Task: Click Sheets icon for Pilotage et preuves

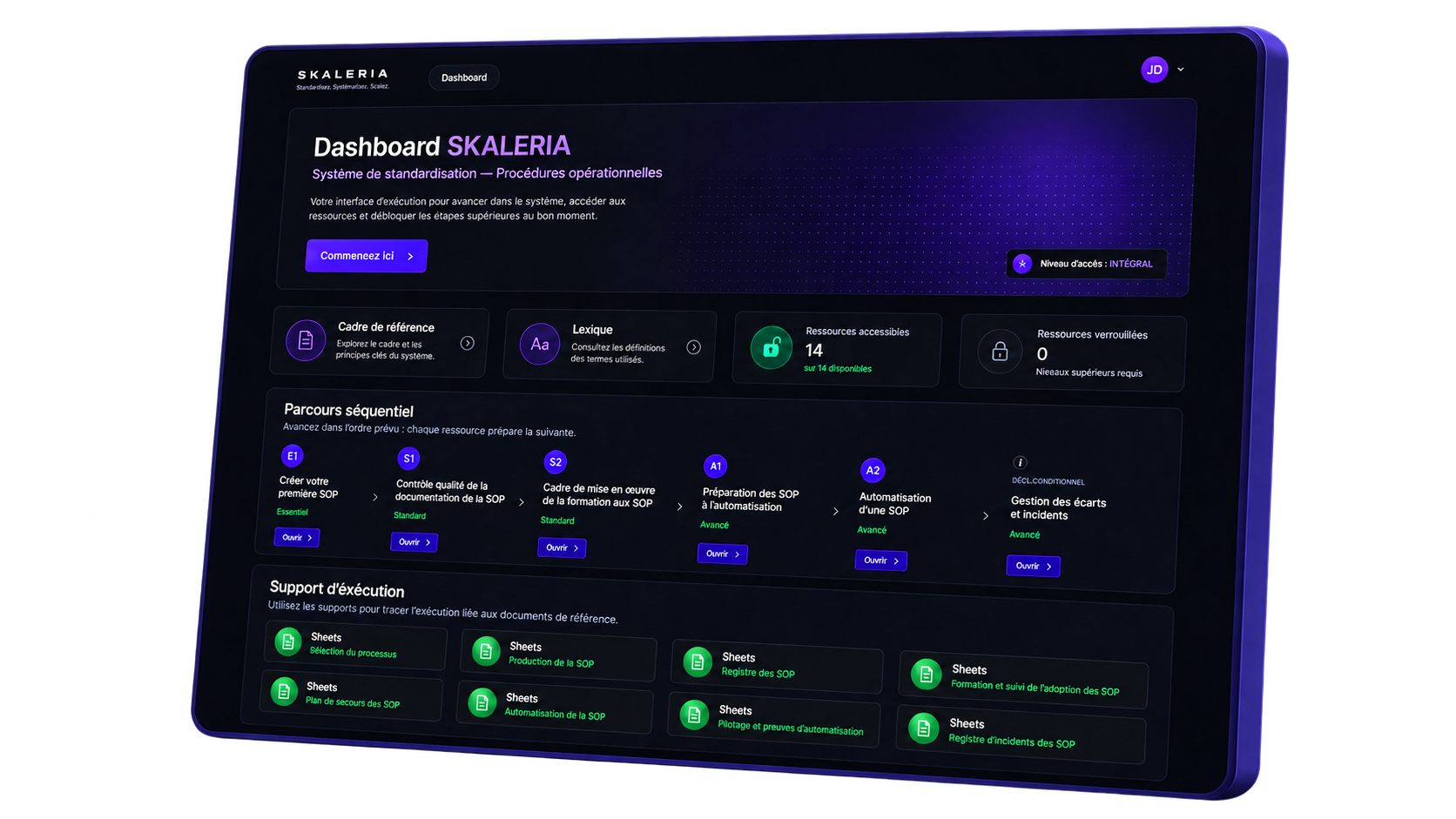Action: pos(694,715)
